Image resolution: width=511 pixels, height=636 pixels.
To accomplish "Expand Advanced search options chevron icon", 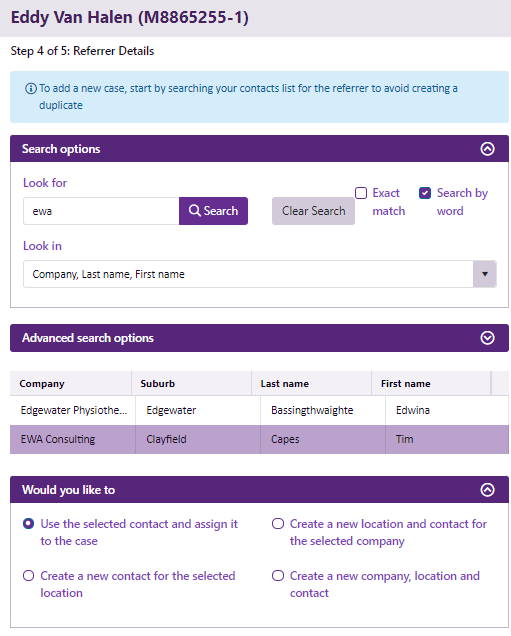I will click(x=487, y=338).
